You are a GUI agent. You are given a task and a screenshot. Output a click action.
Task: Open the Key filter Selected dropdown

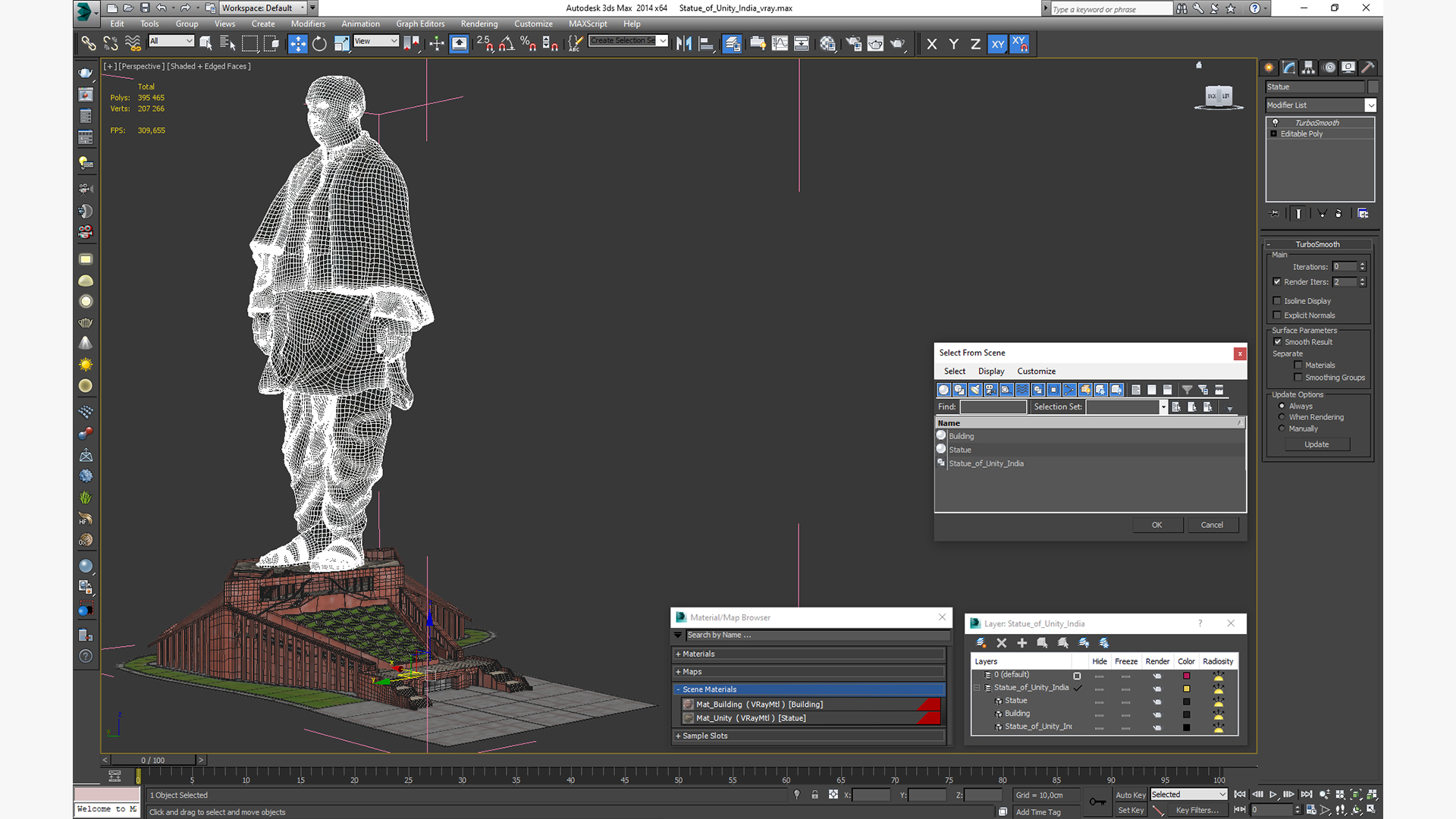pos(1188,795)
